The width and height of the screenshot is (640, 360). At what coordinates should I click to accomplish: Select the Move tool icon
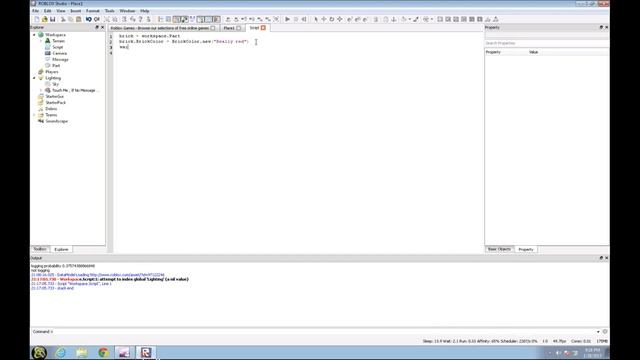point(324,19)
